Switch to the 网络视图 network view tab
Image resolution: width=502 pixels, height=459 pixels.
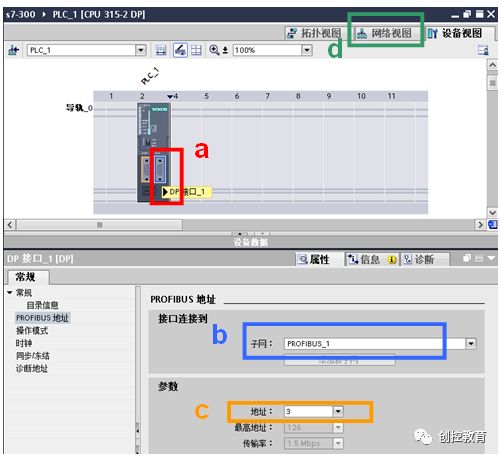click(385, 33)
